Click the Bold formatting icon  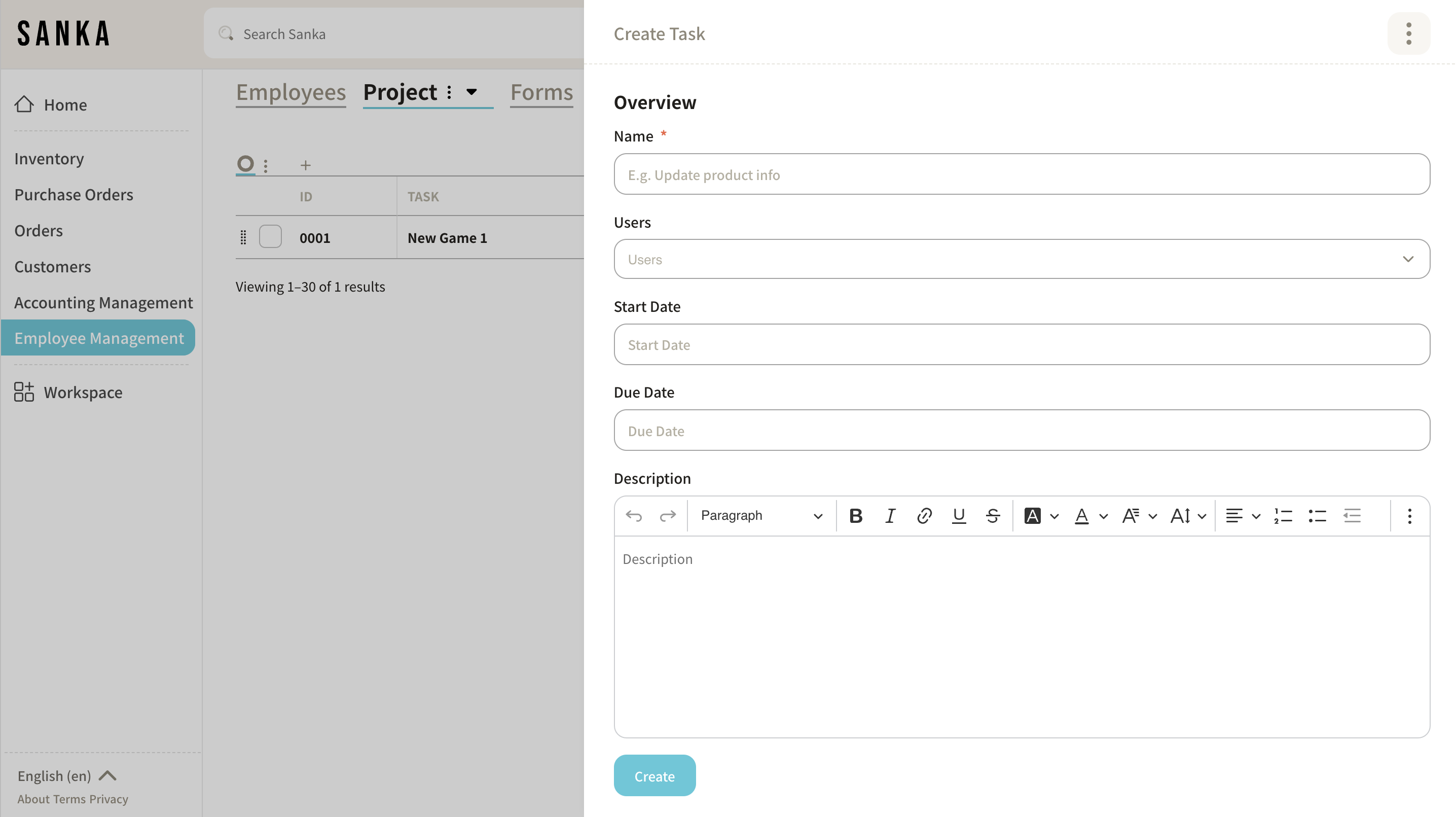(856, 516)
